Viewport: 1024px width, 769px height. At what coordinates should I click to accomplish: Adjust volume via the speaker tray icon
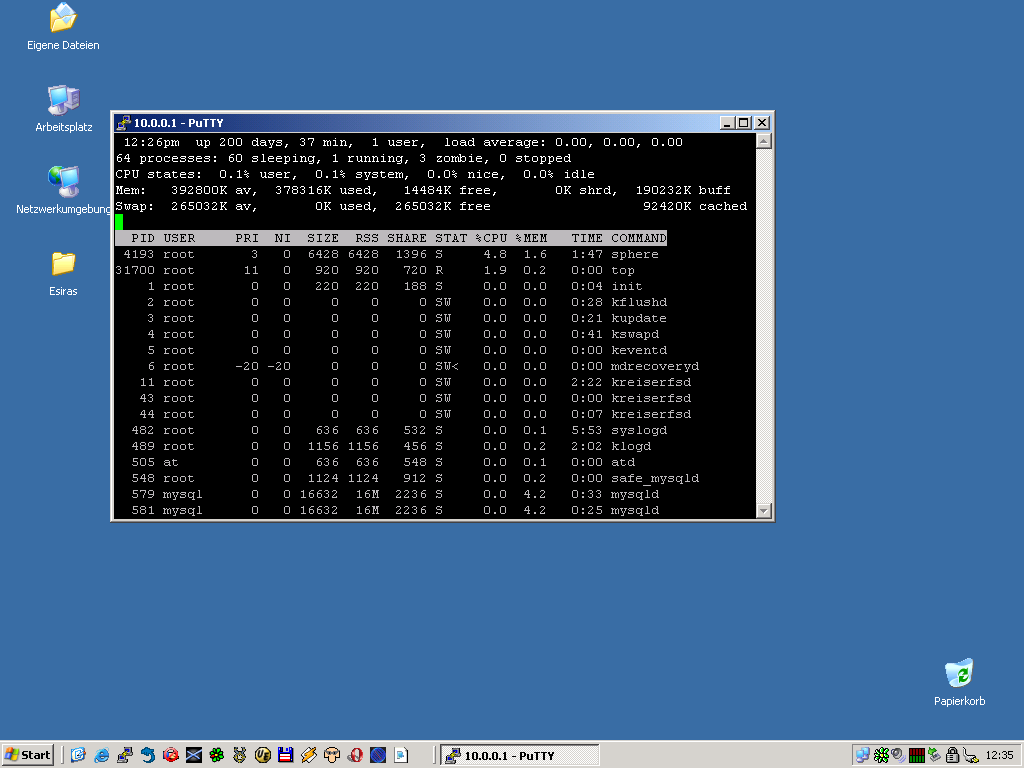click(x=897, y=755)
